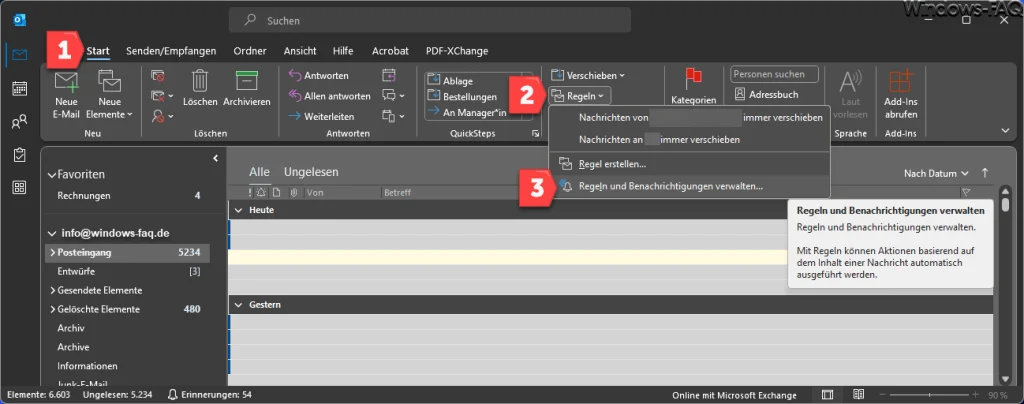Collapse the Favoriten section
The image size is (1024, 404).
(x=52, y=175)
